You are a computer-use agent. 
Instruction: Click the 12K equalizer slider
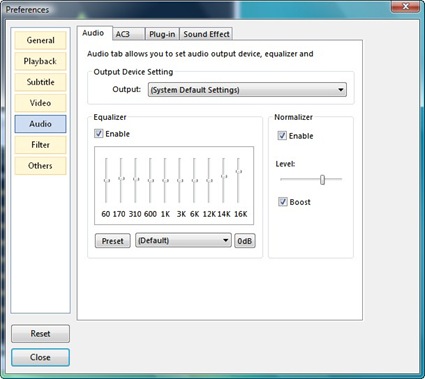[209, 180]
